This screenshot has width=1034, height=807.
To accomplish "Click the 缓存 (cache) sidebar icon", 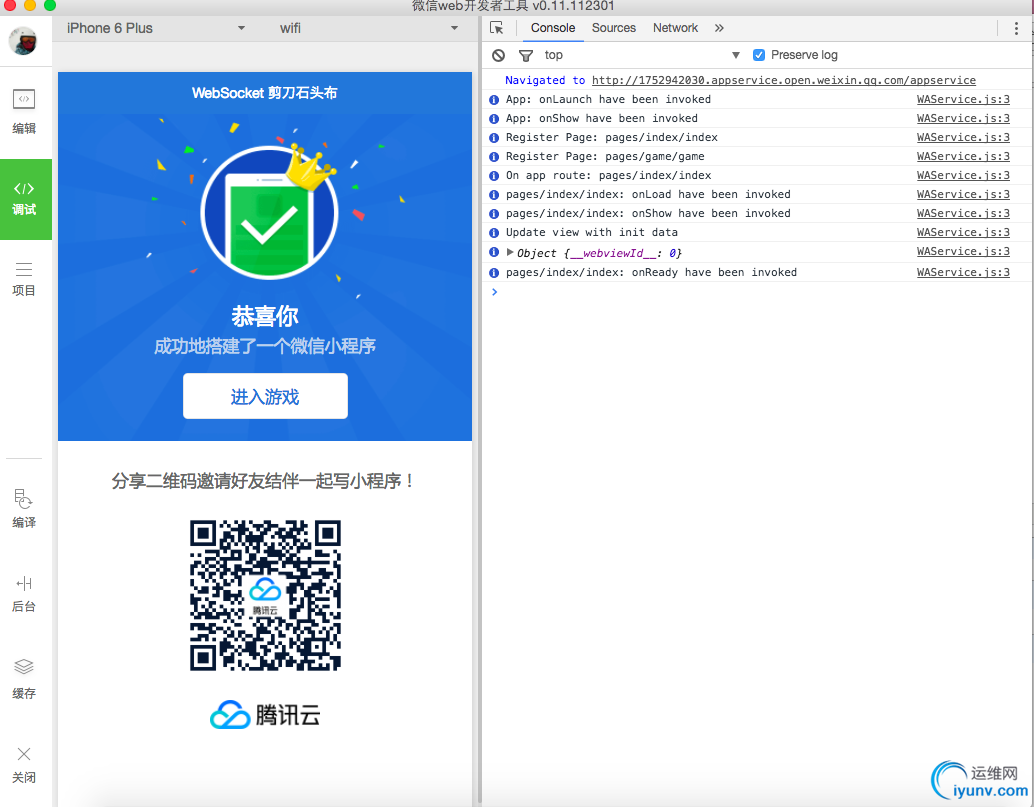I will (x=24, y=678).
